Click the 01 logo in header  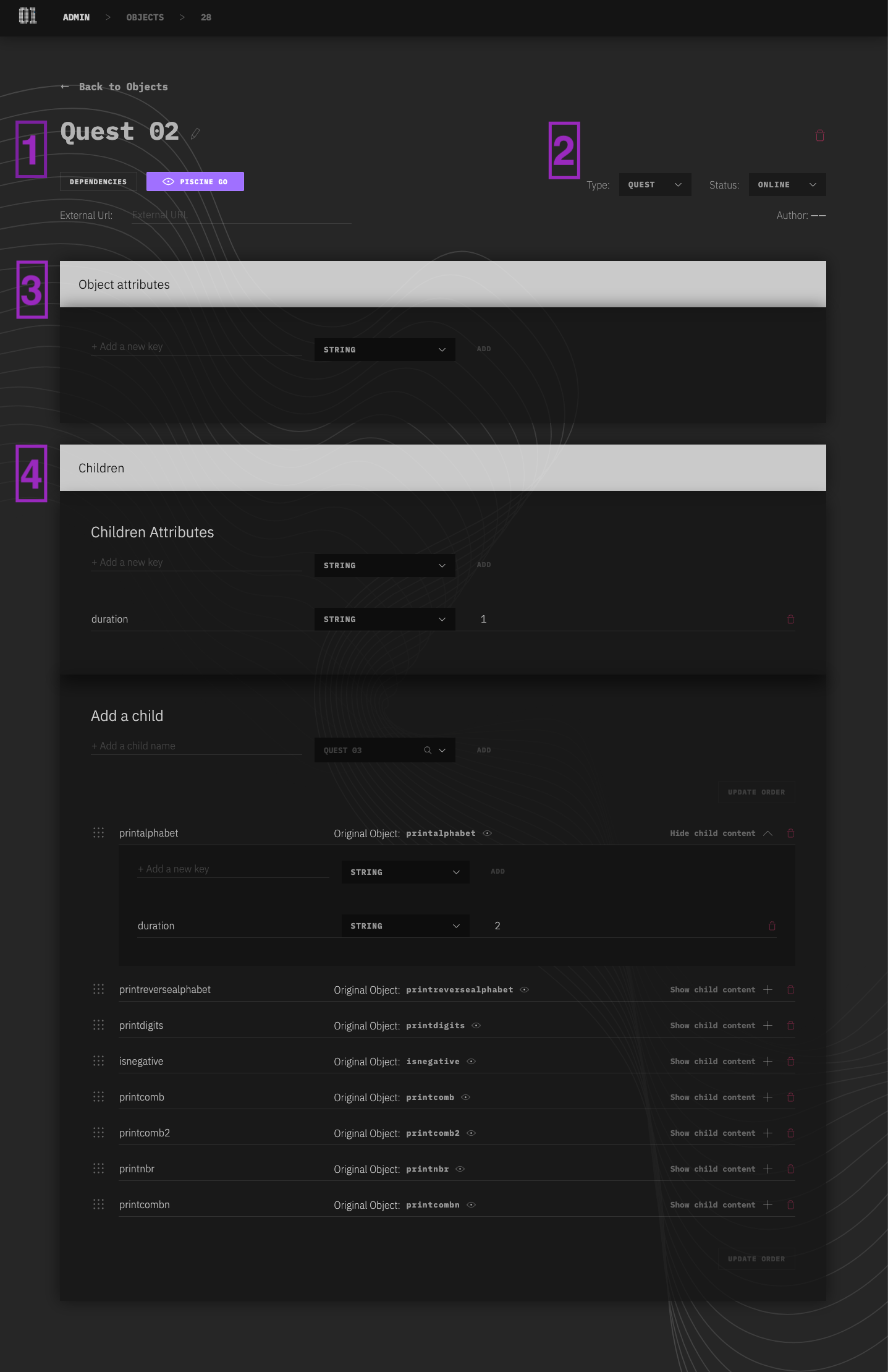tap(27, 16)
